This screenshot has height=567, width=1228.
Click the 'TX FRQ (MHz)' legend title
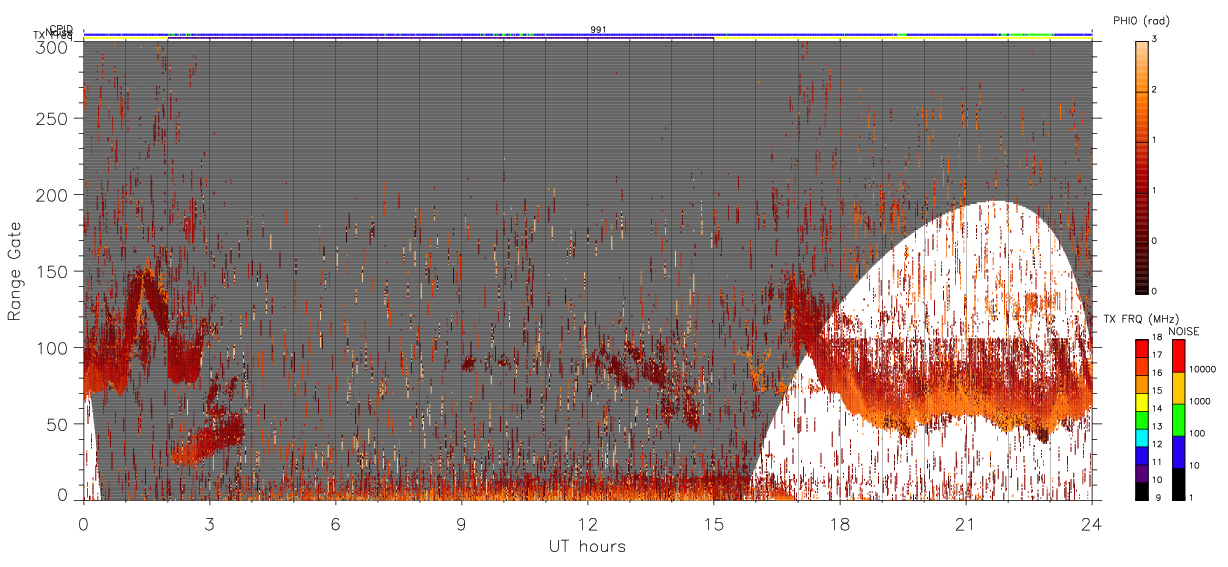tap(1141, 319)
